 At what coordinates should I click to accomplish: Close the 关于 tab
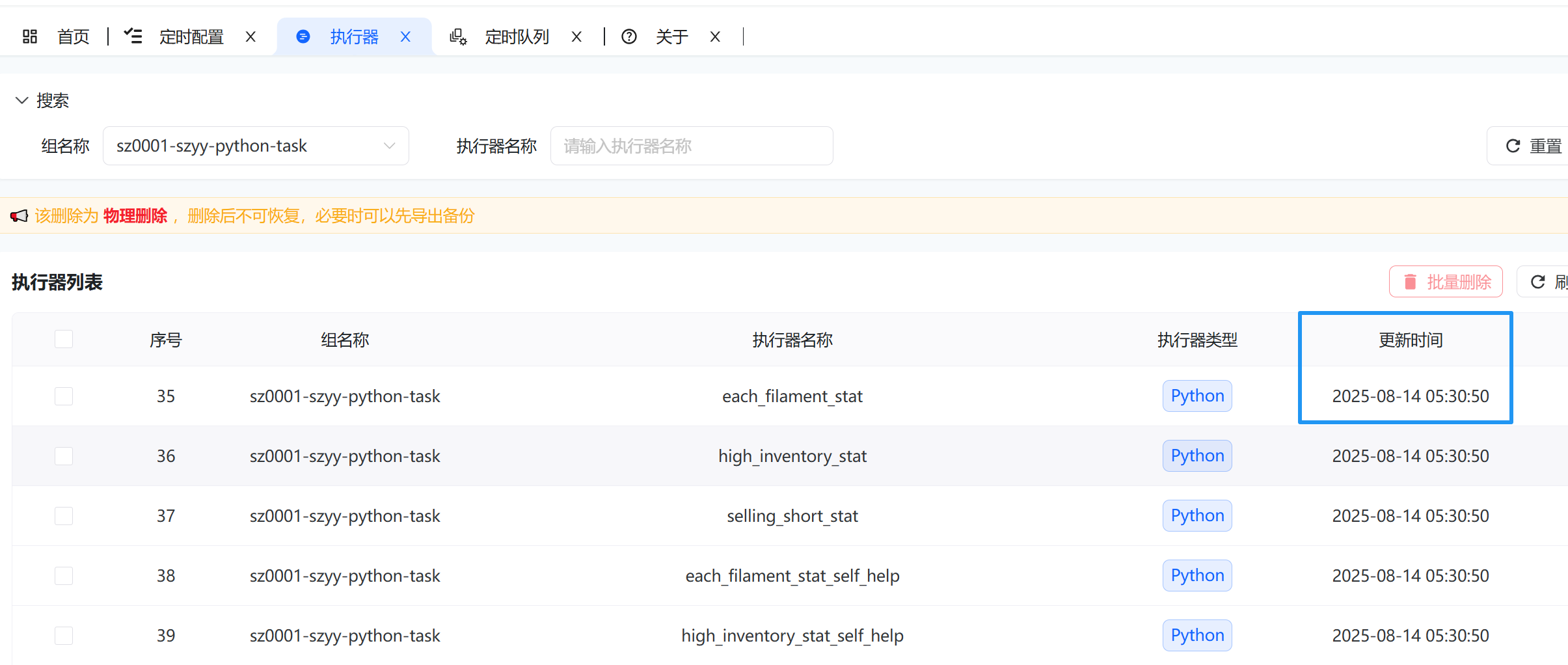click(x=715, y=37)
